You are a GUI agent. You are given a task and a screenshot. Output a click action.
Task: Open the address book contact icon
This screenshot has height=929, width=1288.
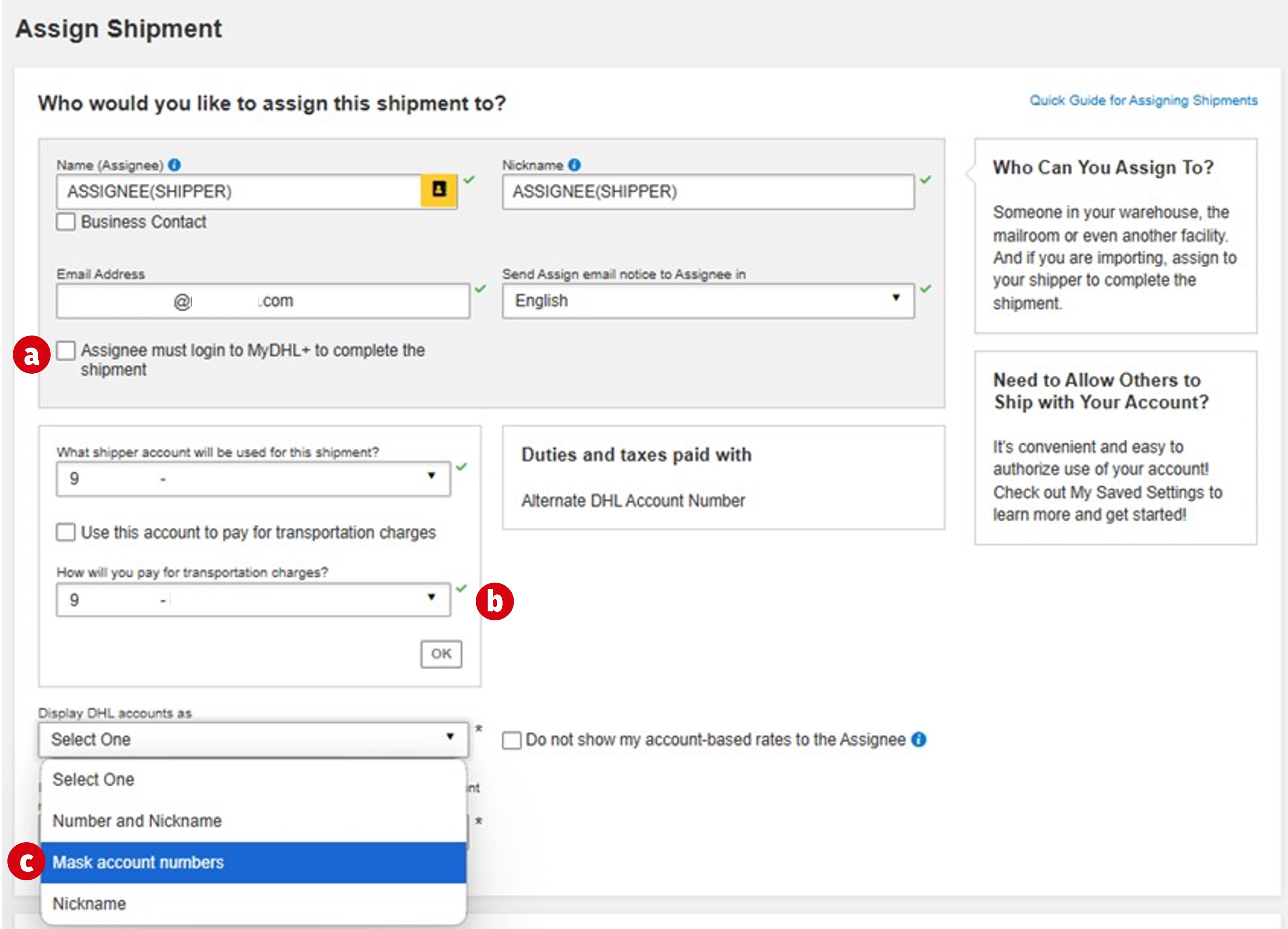(x=438, y=191)
